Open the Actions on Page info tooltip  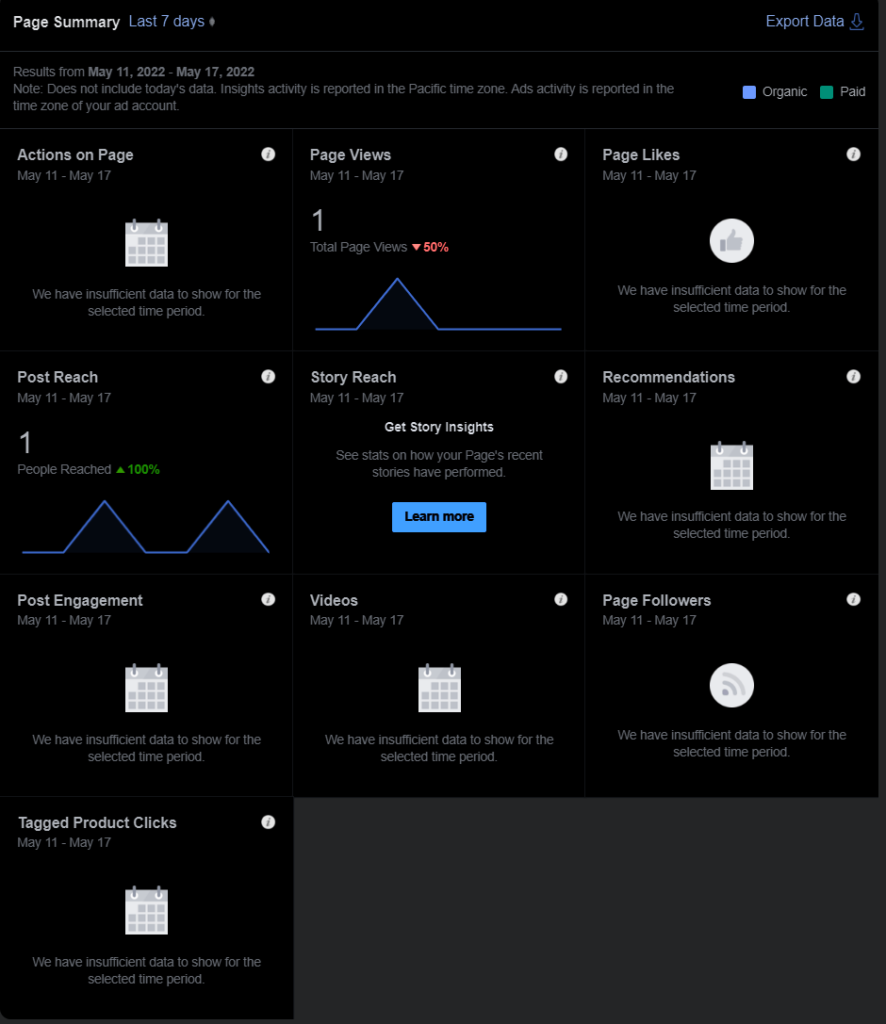click(268, 154)
